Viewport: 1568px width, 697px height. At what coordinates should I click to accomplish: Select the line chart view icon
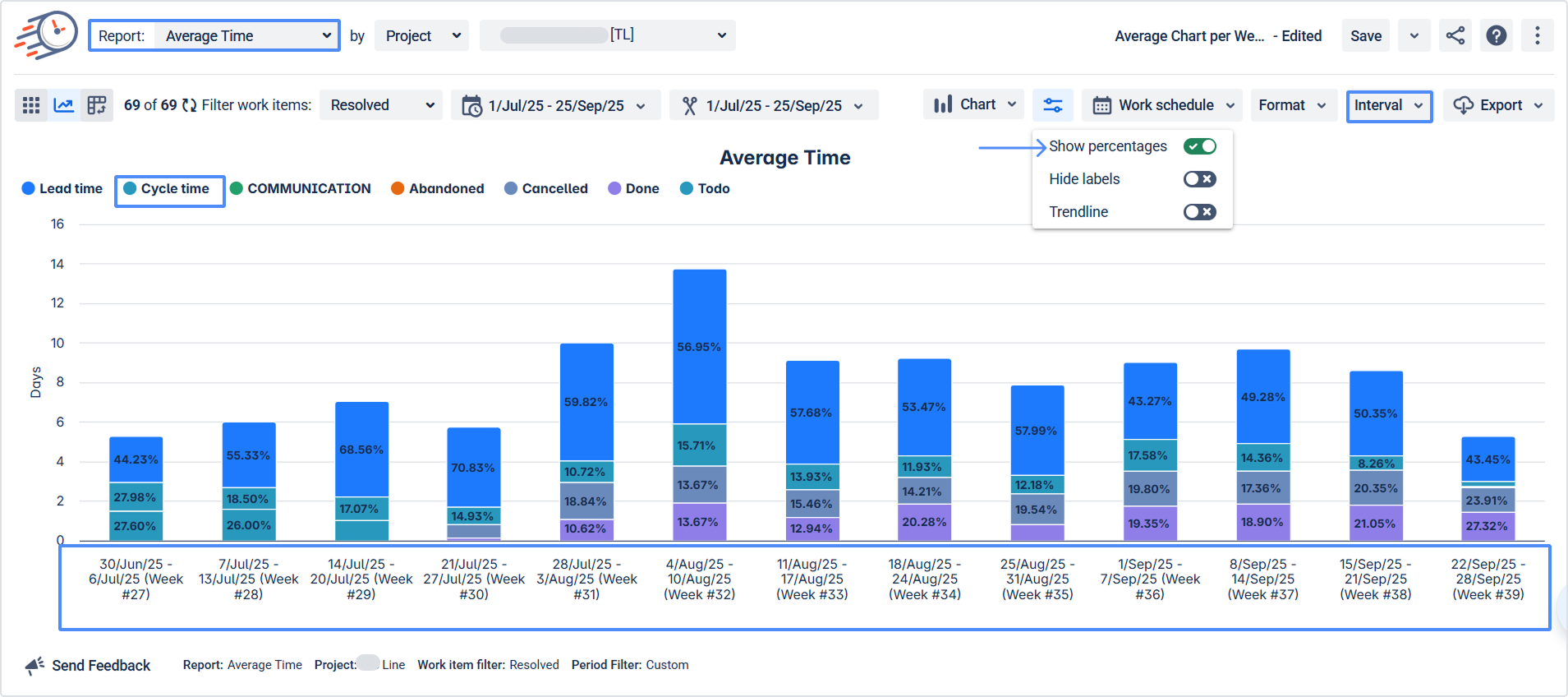pyautogui.click(x=64, y=105)
